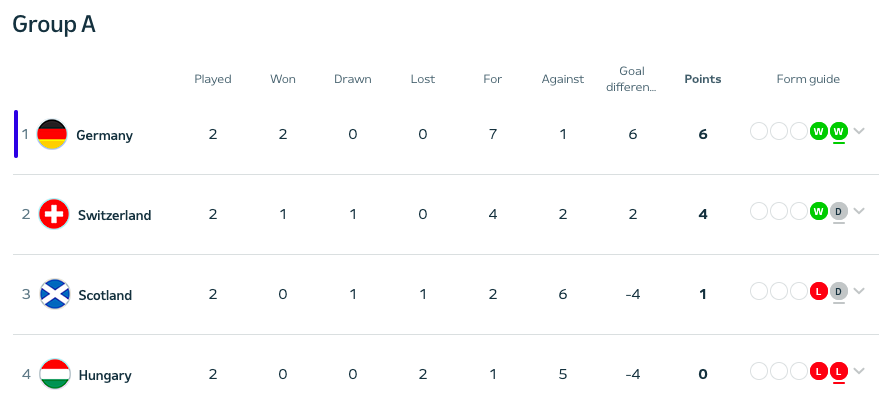Viewport: 894px width, 411px height.
Task: Click the Switzerland flag icon
Action: 53,214
